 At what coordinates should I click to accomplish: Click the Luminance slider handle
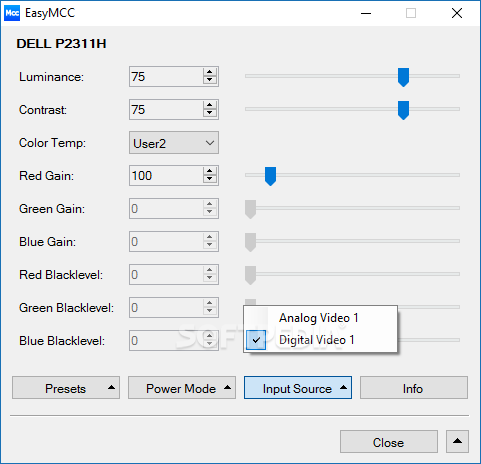[x=403, y=77]
